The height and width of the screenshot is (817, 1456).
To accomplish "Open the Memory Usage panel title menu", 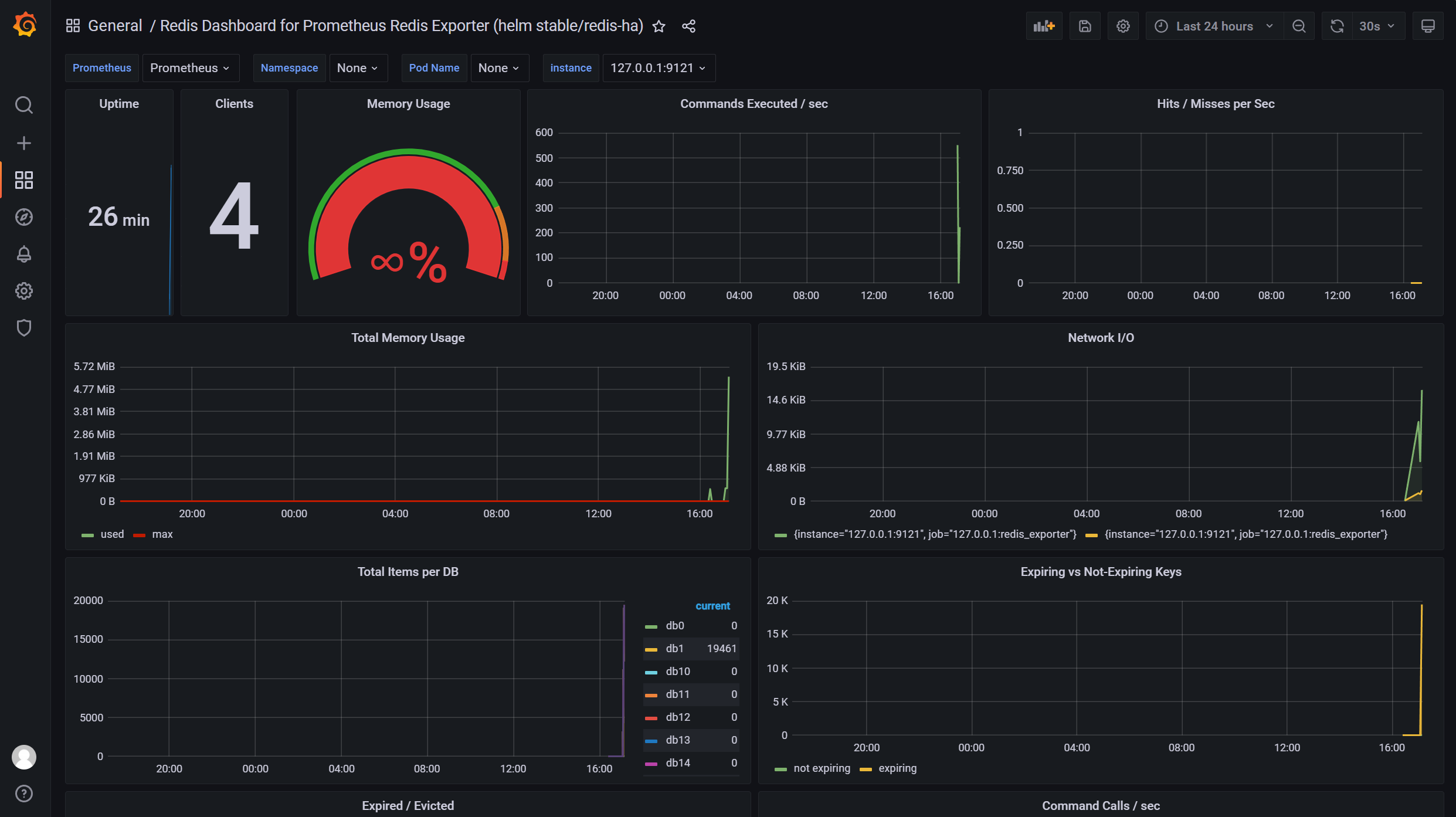I will (408, 104).
